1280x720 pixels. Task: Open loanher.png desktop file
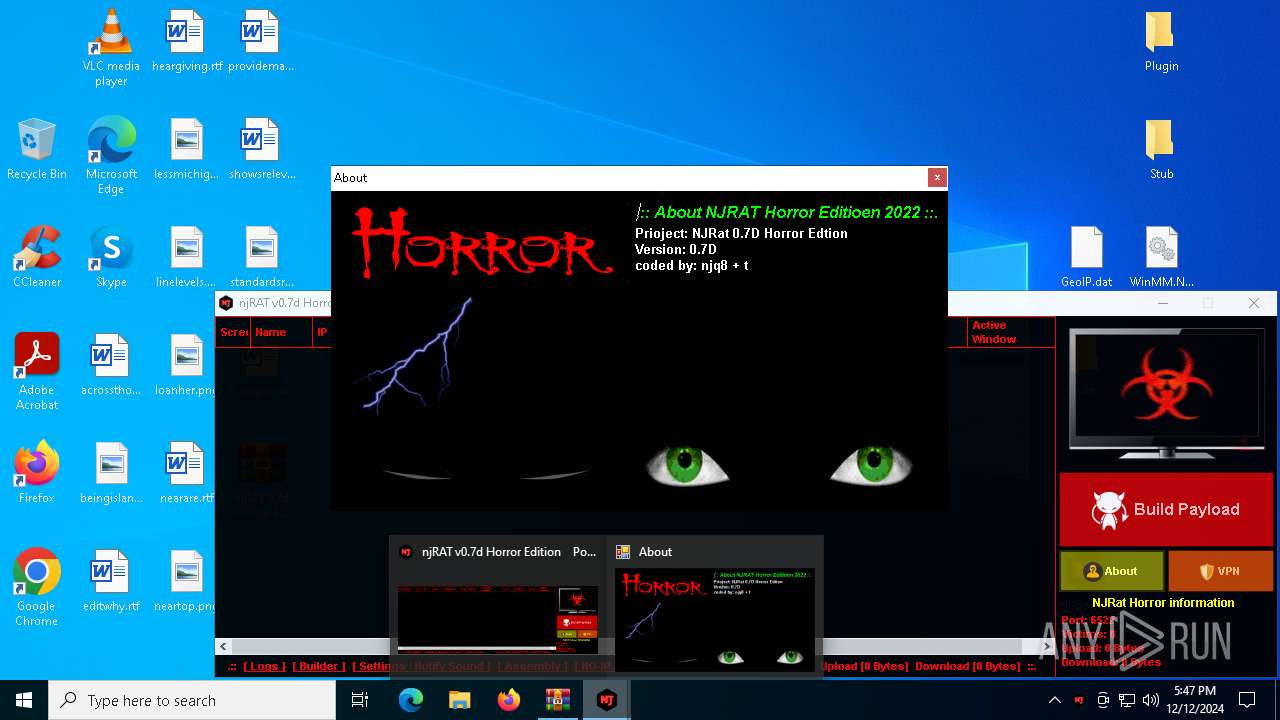click(x=187, y=366)
